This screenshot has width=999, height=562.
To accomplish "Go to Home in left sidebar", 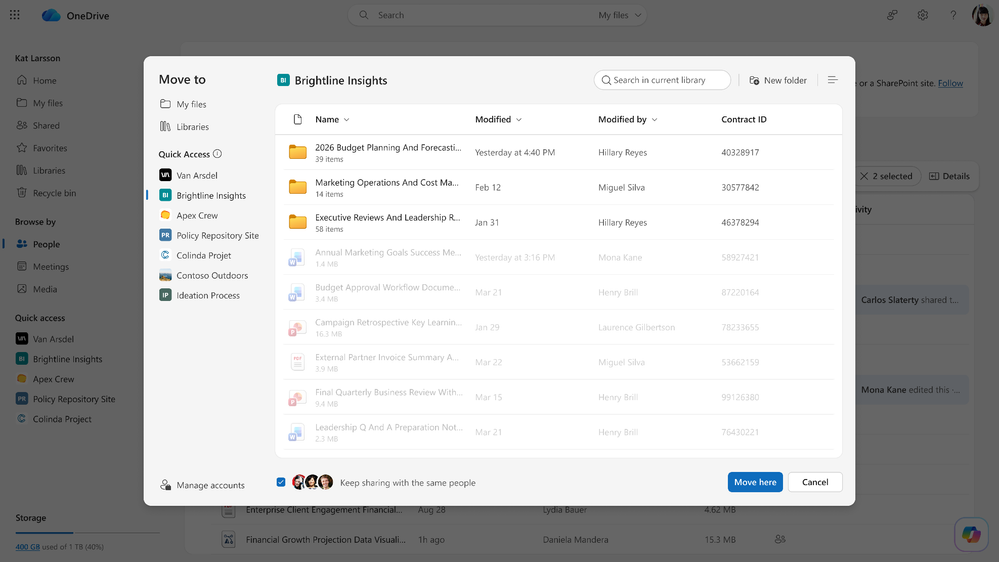I will pos(36,80).
